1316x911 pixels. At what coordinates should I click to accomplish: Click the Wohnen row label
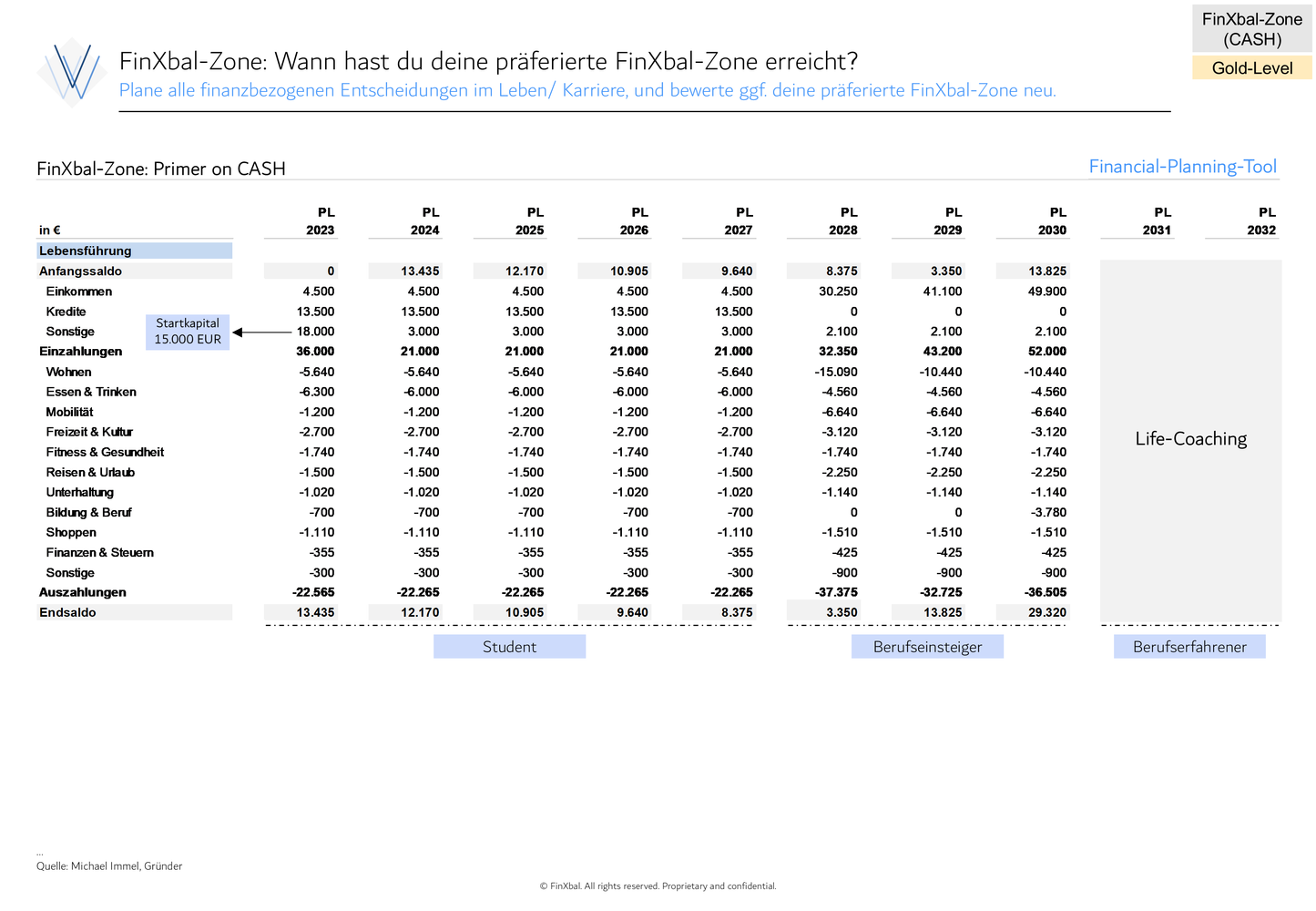pos(69,372)
